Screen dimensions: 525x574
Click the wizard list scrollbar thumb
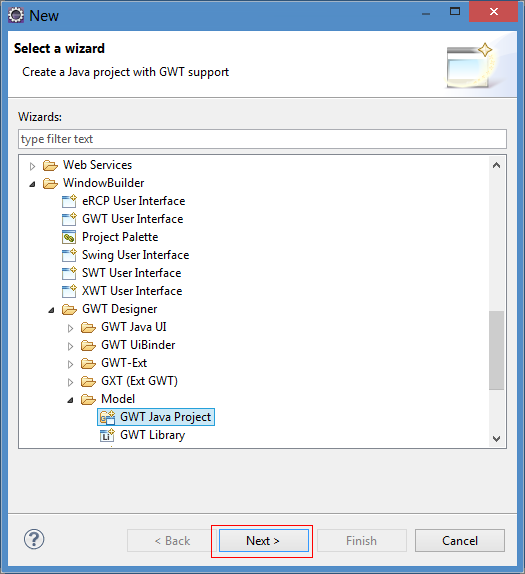point(496,350)
